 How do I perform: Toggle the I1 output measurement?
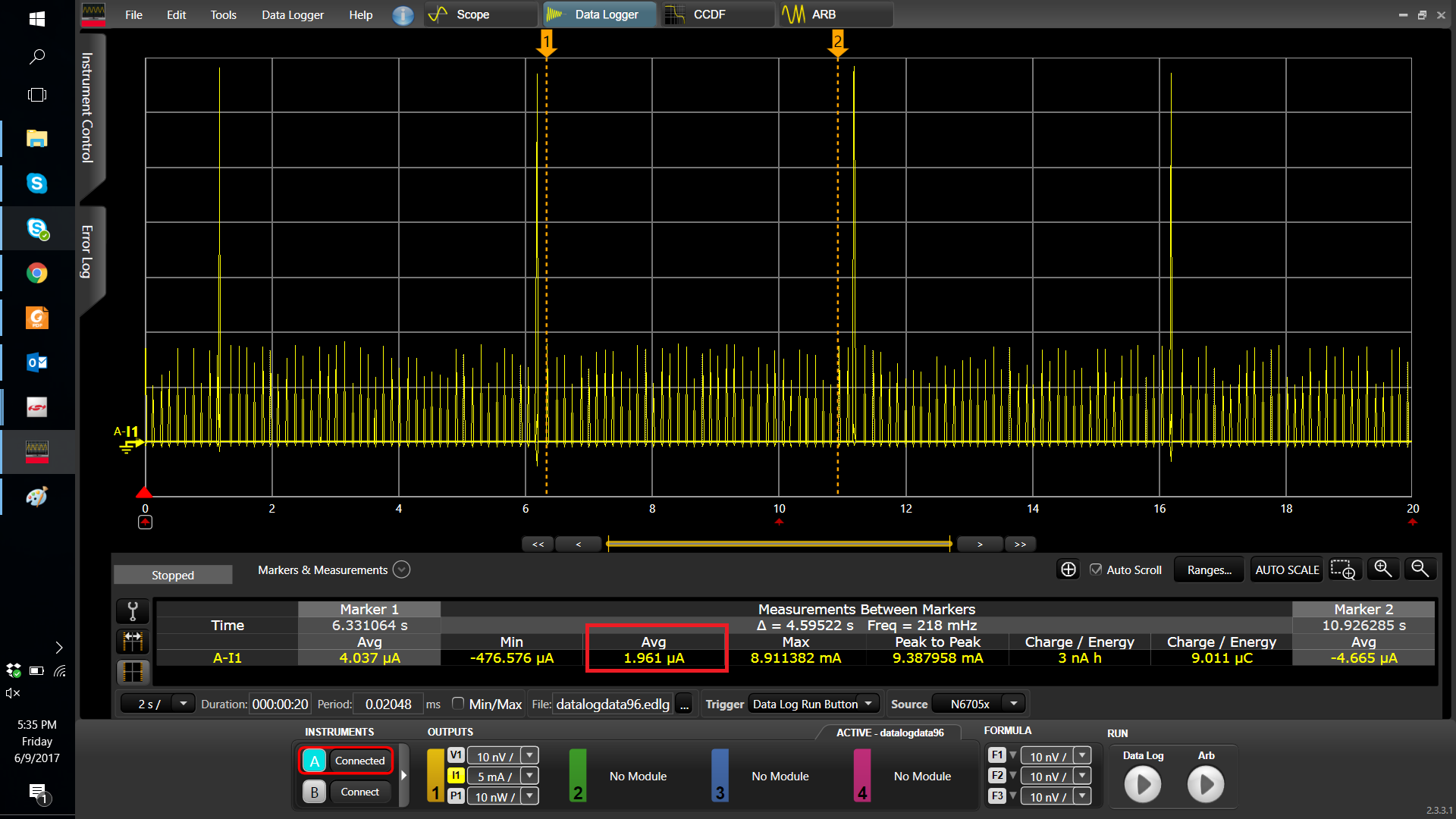point(456,776)
